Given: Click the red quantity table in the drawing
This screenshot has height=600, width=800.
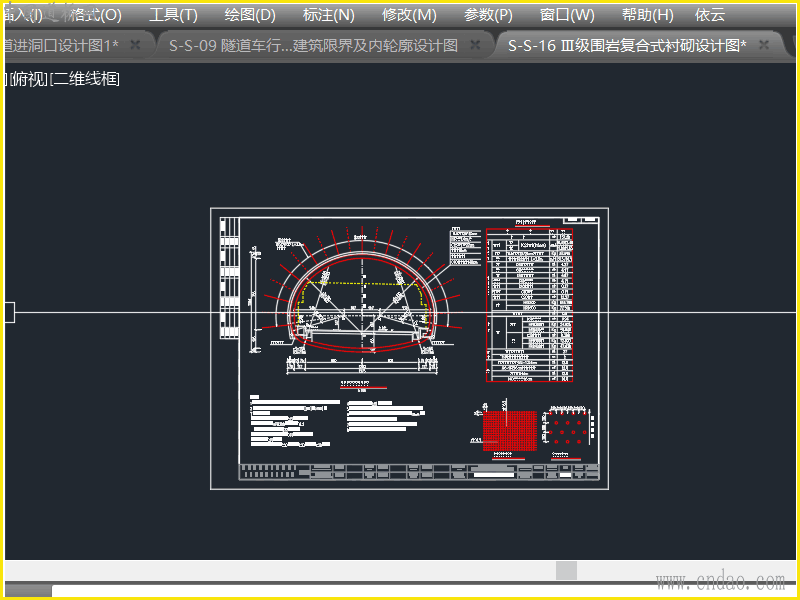Looking at the screenshot, I should click(x=529, y=306).
